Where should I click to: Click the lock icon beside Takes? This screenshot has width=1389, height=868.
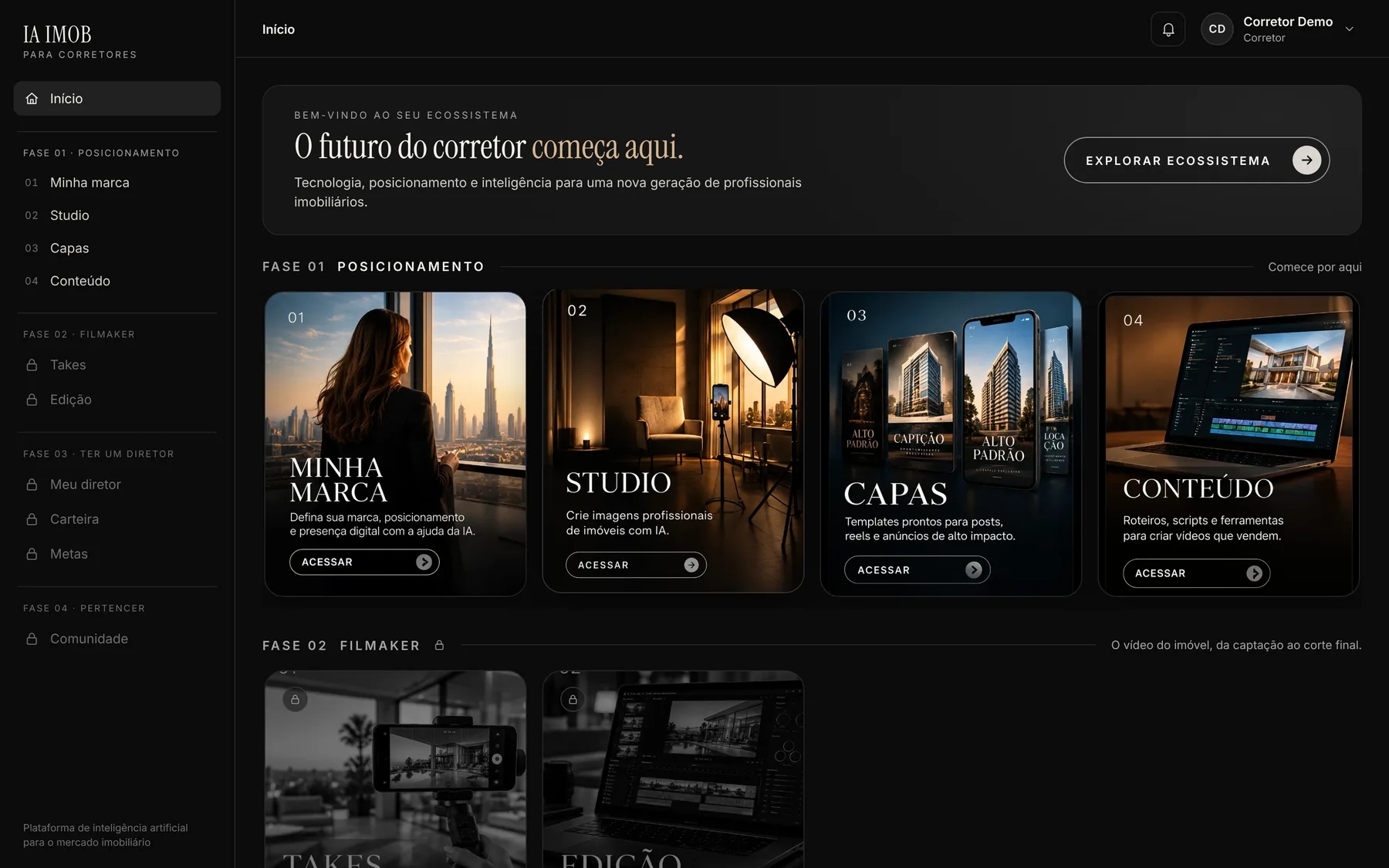(32, 365)
